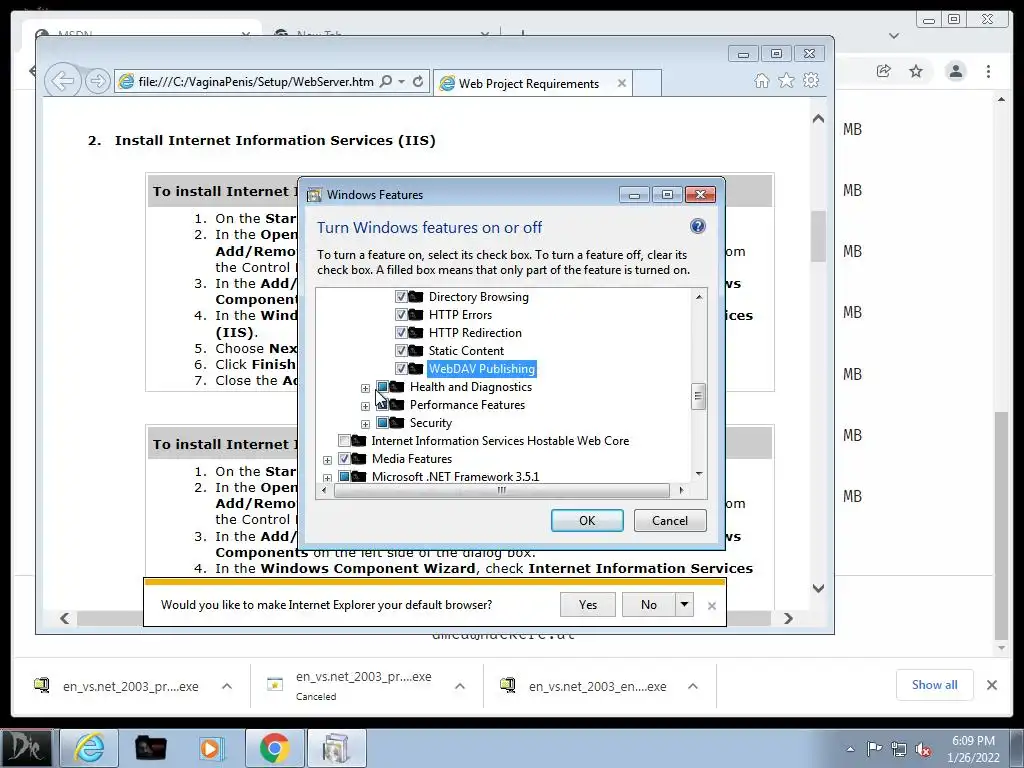Click Cancel in Windows Features
This screenshot has height=768, width=1024.
pos(670,520)
